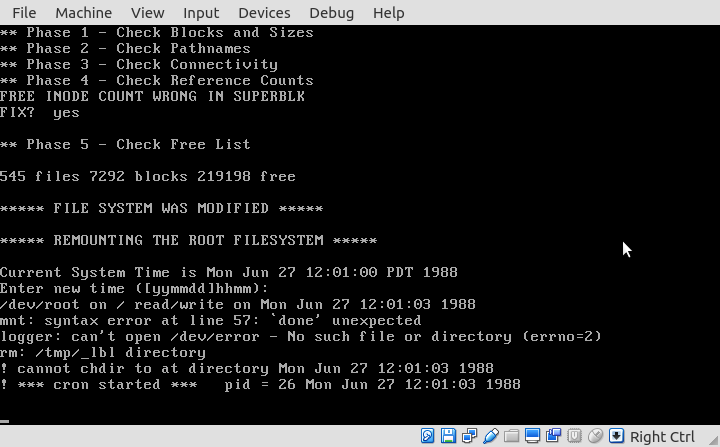Click the blinking cursor on the console's last line
This screenshot has height=447, width=720.
tap(5, 421)
